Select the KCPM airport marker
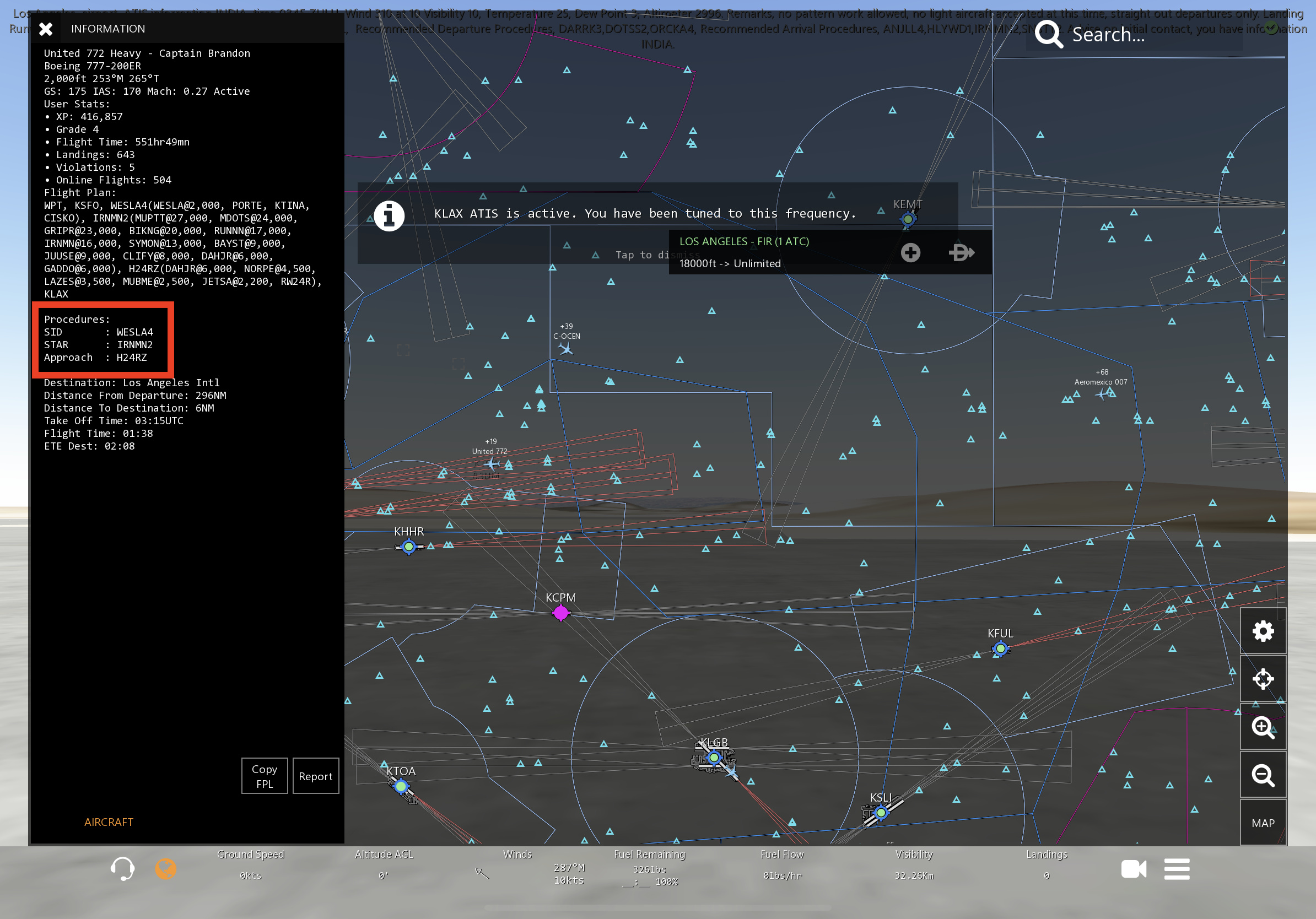Image resolution: width=1316 pixels, height=919 pixels. click(x=560, y=613)
